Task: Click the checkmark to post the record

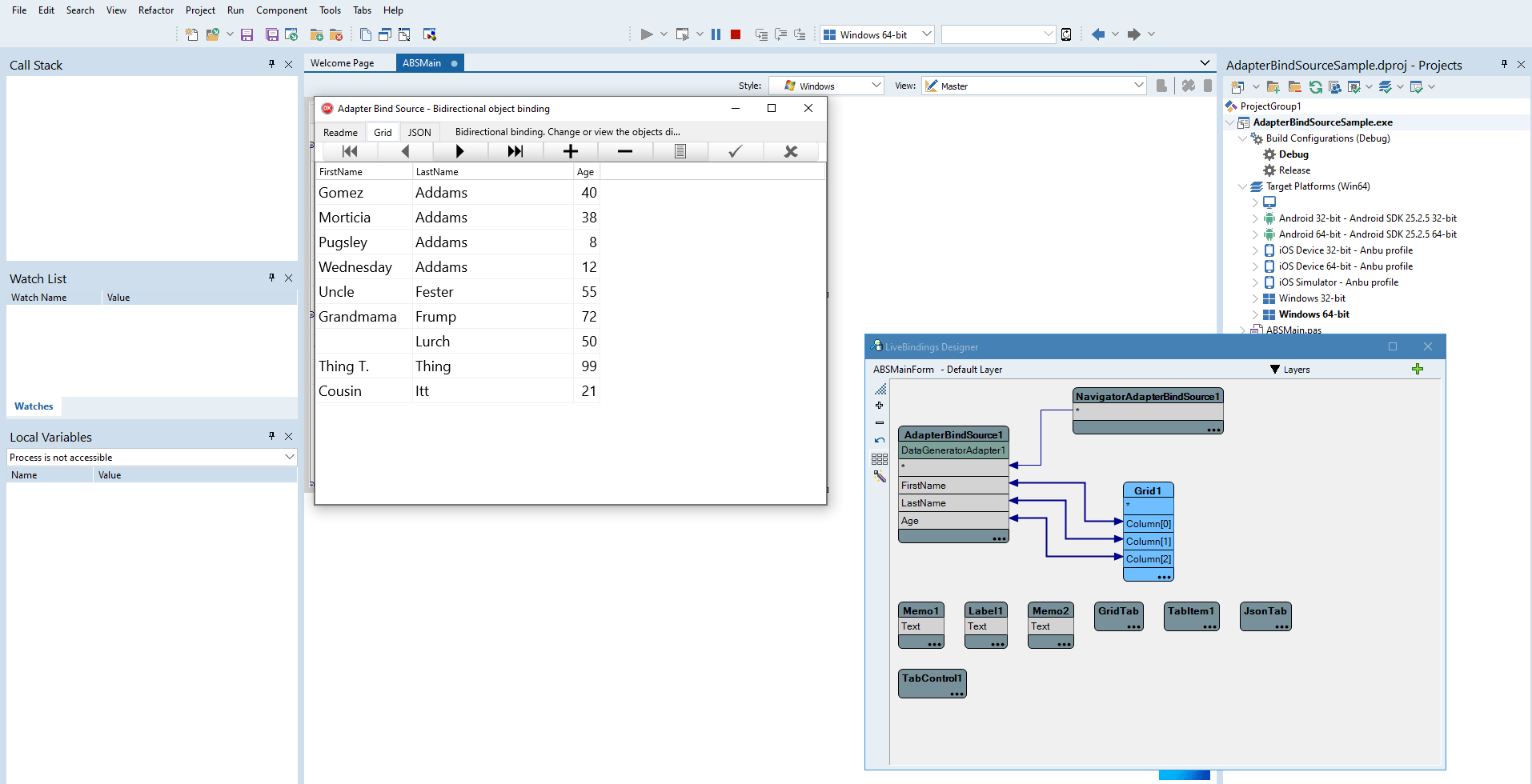Action: (734, 151)
